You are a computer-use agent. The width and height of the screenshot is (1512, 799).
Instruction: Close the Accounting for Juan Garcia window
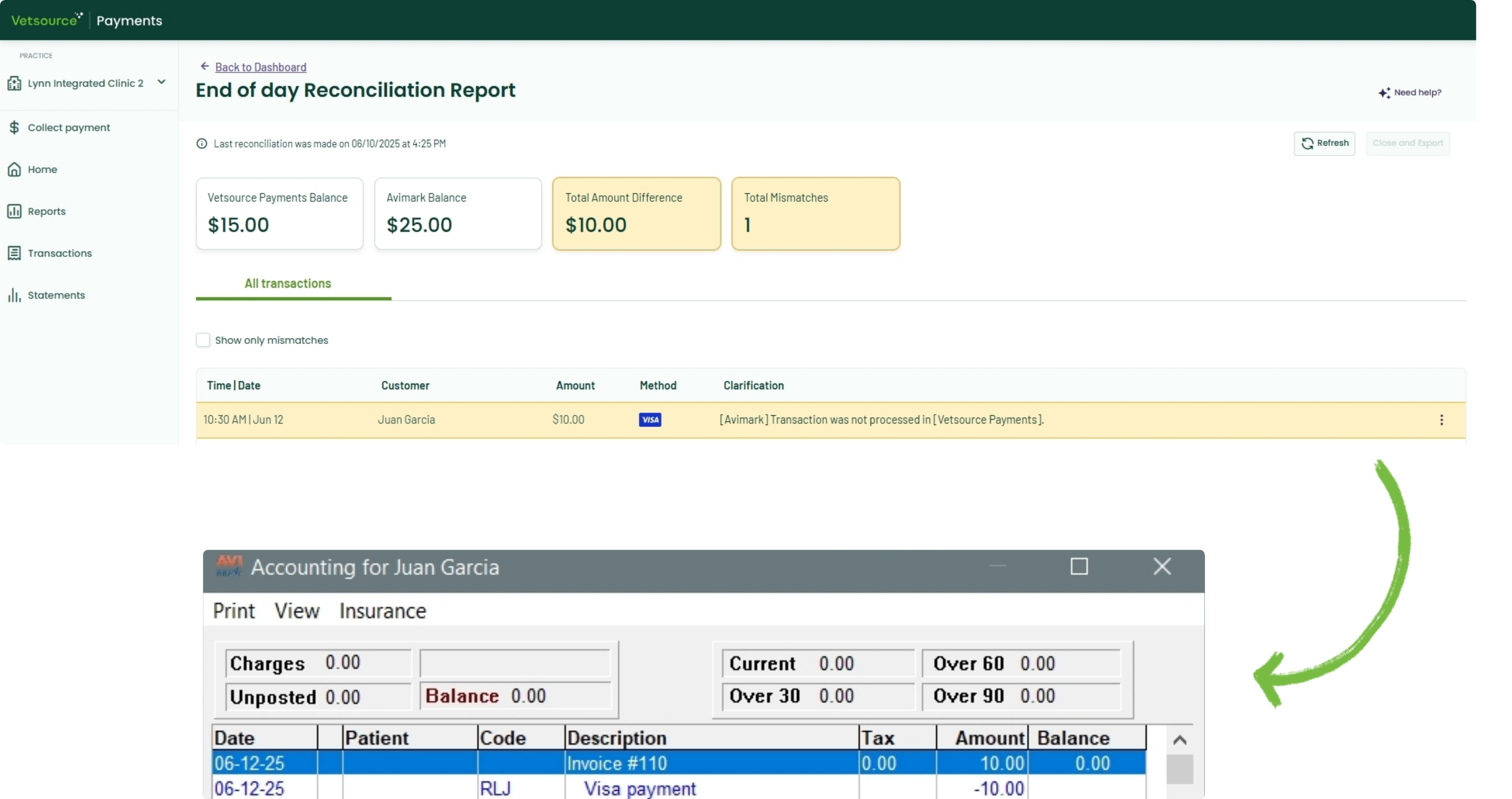(x=1162, y=566)
